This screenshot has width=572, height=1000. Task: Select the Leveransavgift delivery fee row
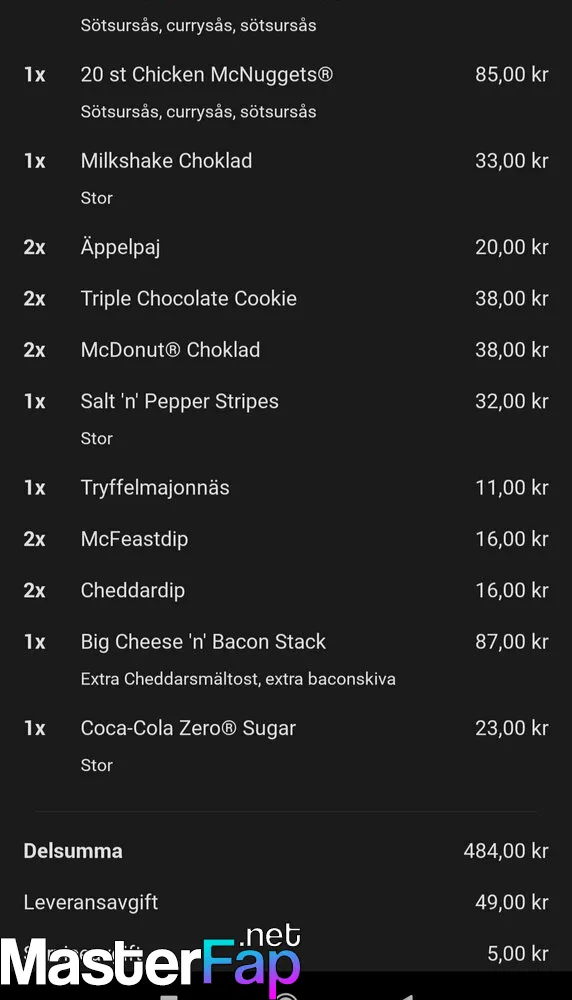tap(286, 902)
